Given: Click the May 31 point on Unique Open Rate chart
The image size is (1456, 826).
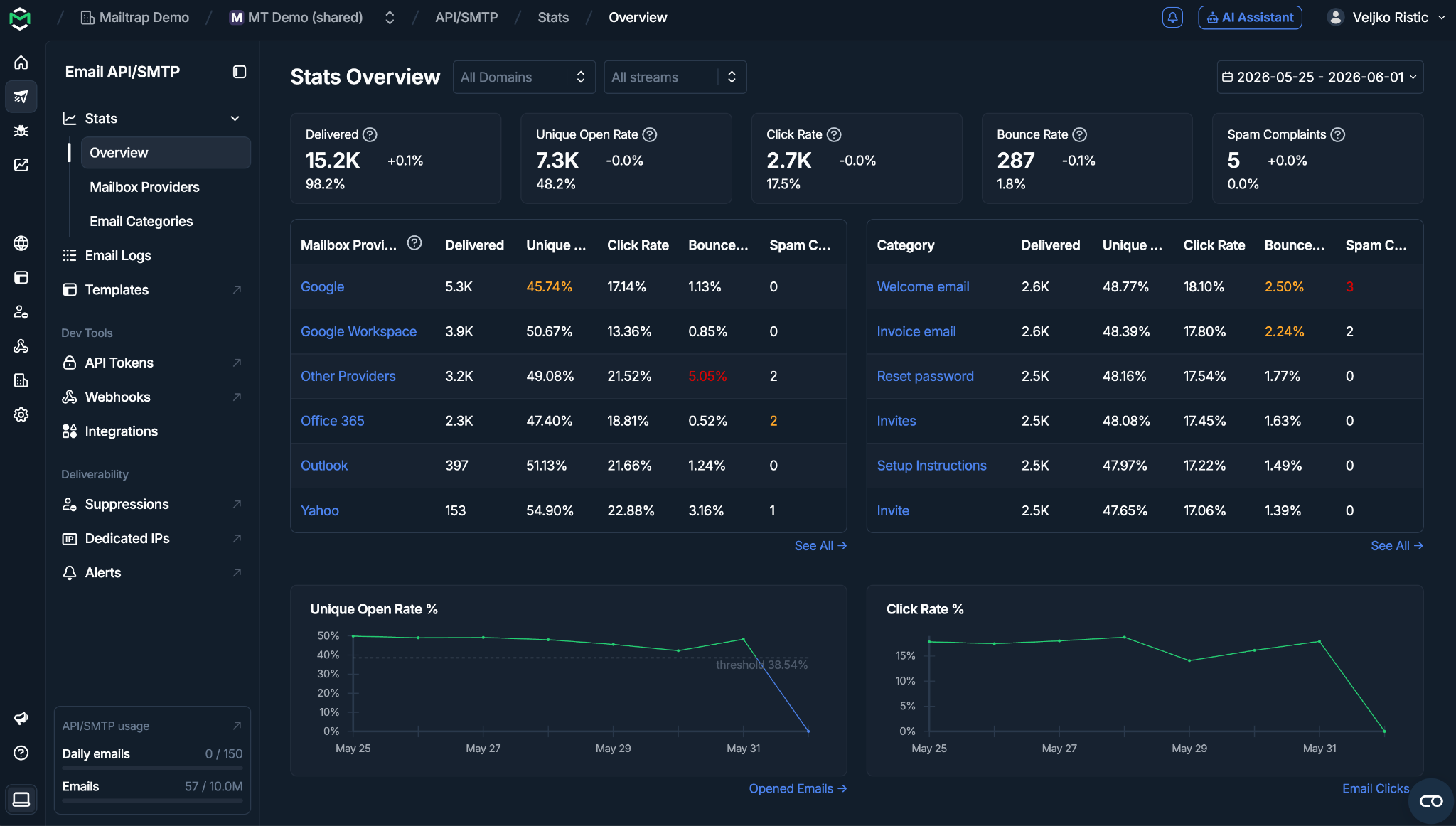Looking at the screenshot, I should (744, 639).
